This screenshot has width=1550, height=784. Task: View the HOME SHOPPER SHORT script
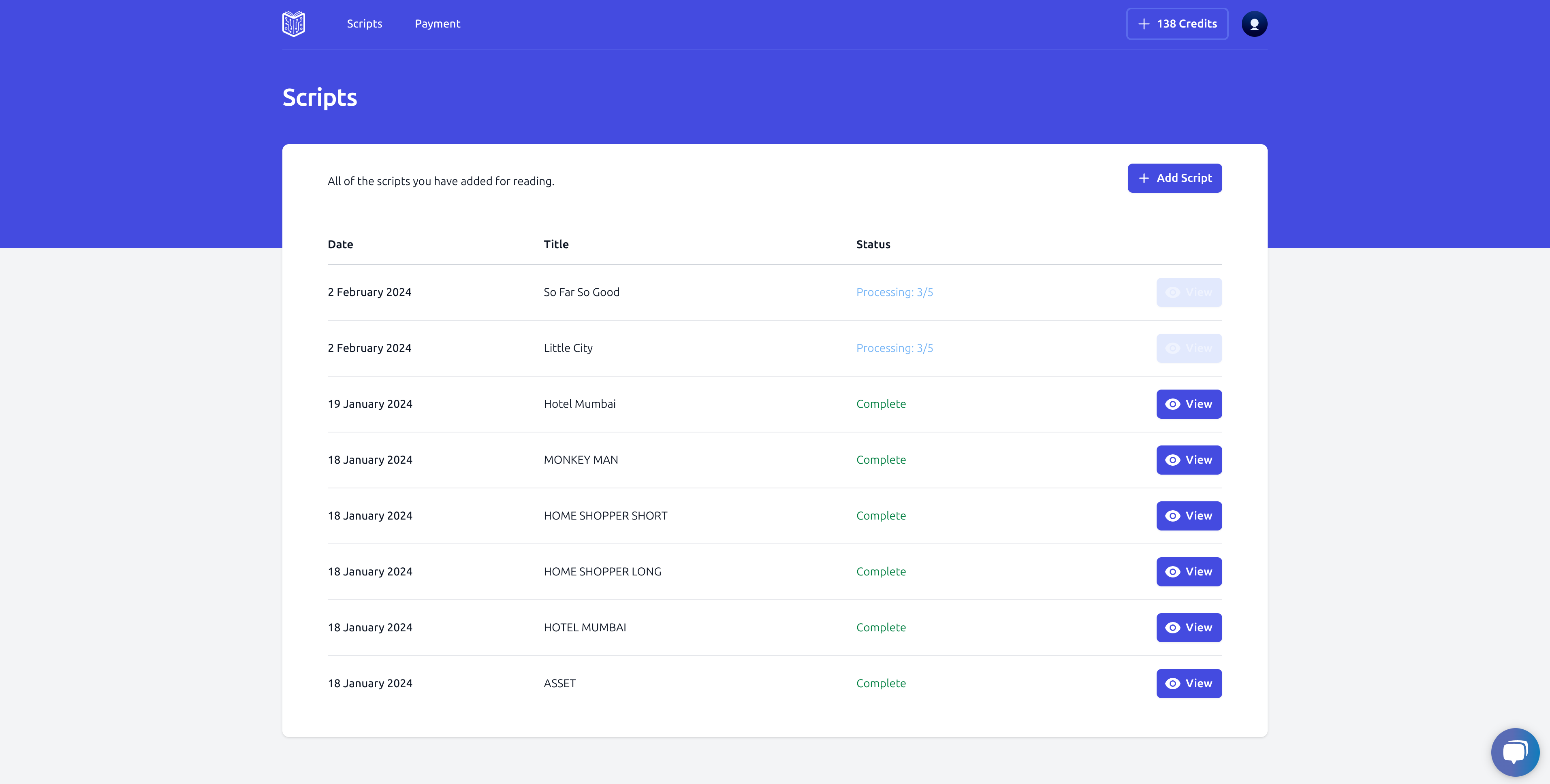click(1188, 516)
